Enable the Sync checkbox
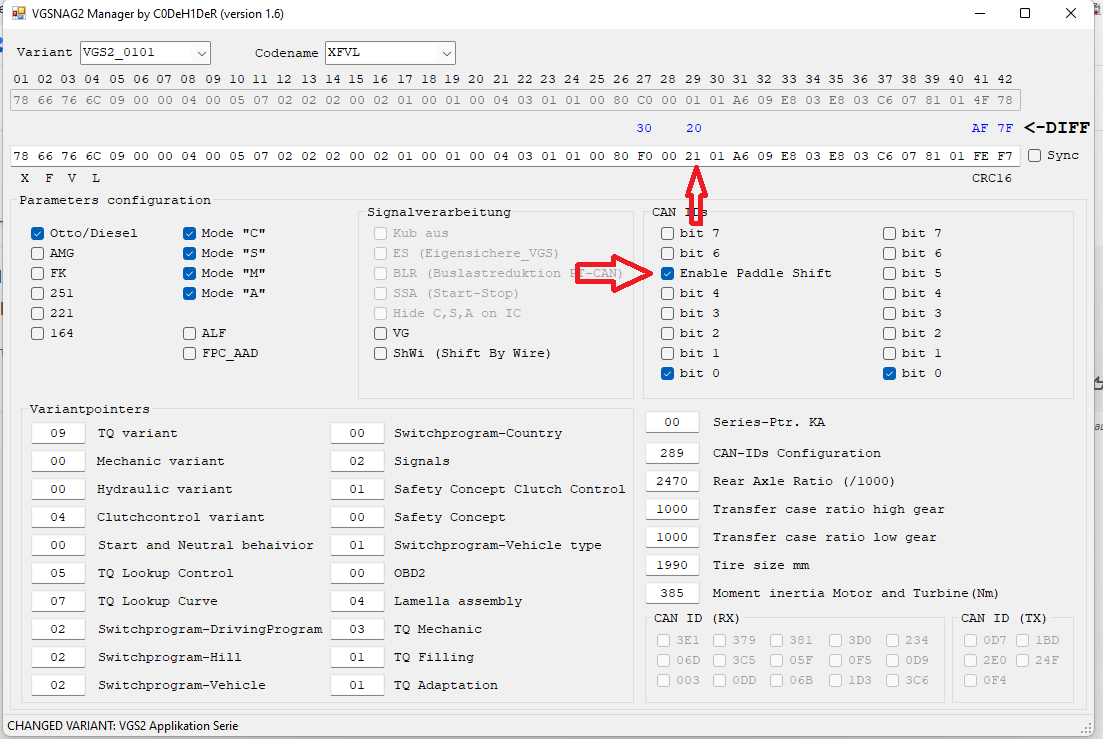The width and height of the screenshot is (1103, 739). (1034, 155)
